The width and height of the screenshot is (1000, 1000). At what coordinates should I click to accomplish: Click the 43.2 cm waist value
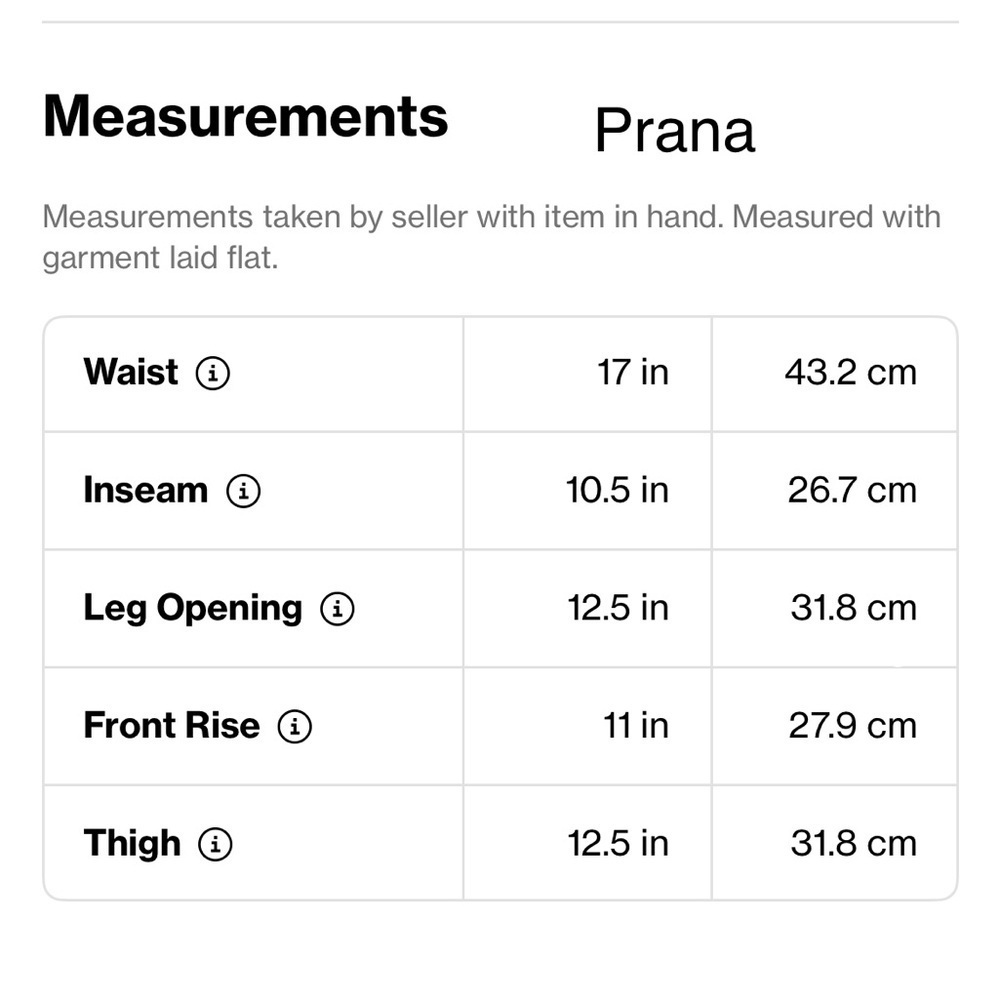pyautogui.click(x=851, y=372)
